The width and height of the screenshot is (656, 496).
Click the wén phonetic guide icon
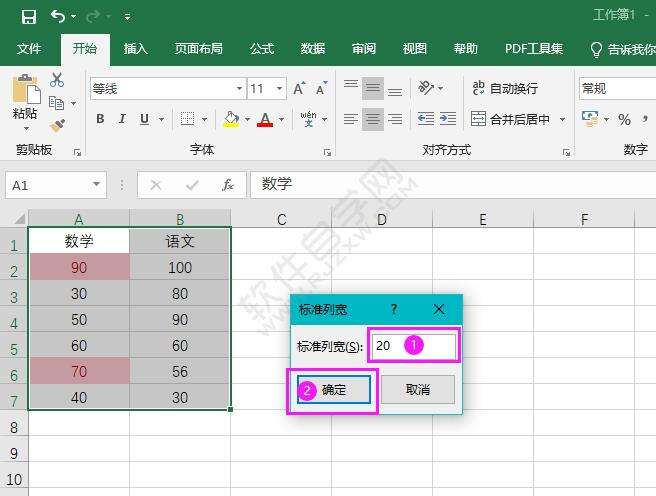pyautogui.click(x=308, y=119)
